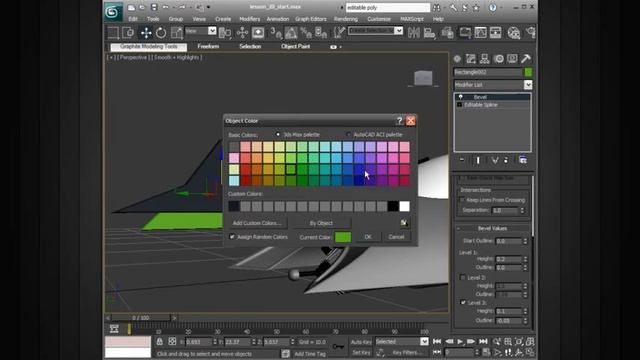This screenshot has height=360, width=640.
Task: Click Cancel in Object Color dialog
Action: point(396,237)
